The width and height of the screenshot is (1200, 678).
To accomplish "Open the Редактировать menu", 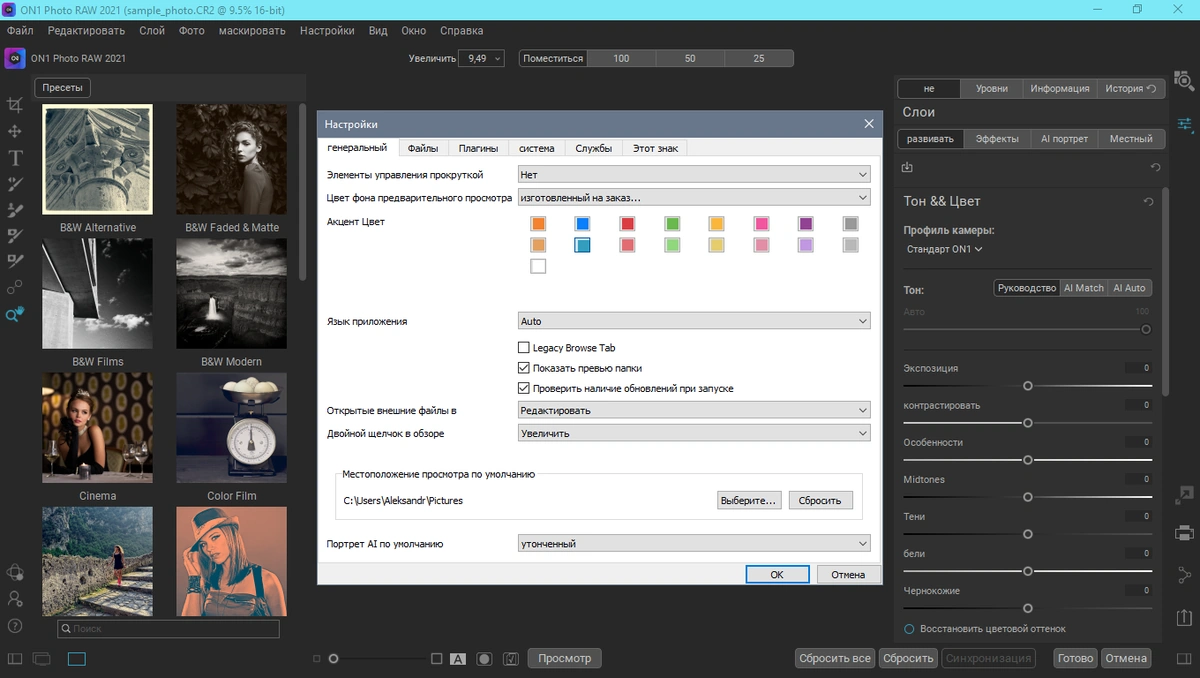I will tap(86, 31).
